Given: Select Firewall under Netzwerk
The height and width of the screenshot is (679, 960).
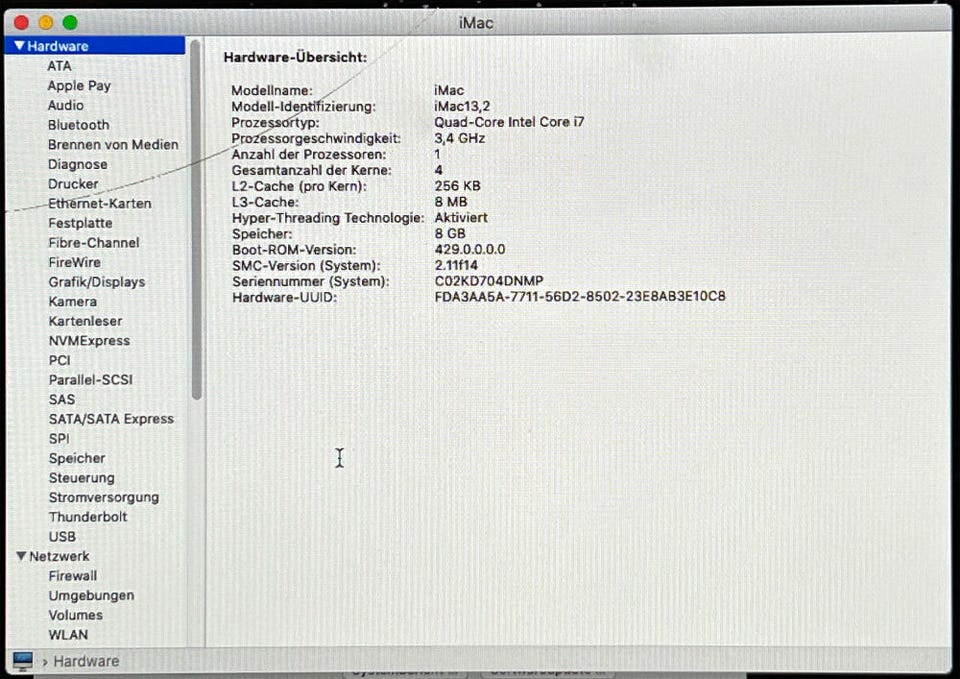Looking at the screenshot, I should coord(73,576).
